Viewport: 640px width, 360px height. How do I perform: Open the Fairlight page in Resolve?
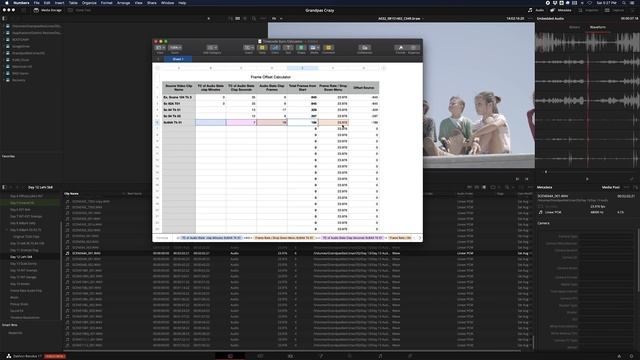380,356
